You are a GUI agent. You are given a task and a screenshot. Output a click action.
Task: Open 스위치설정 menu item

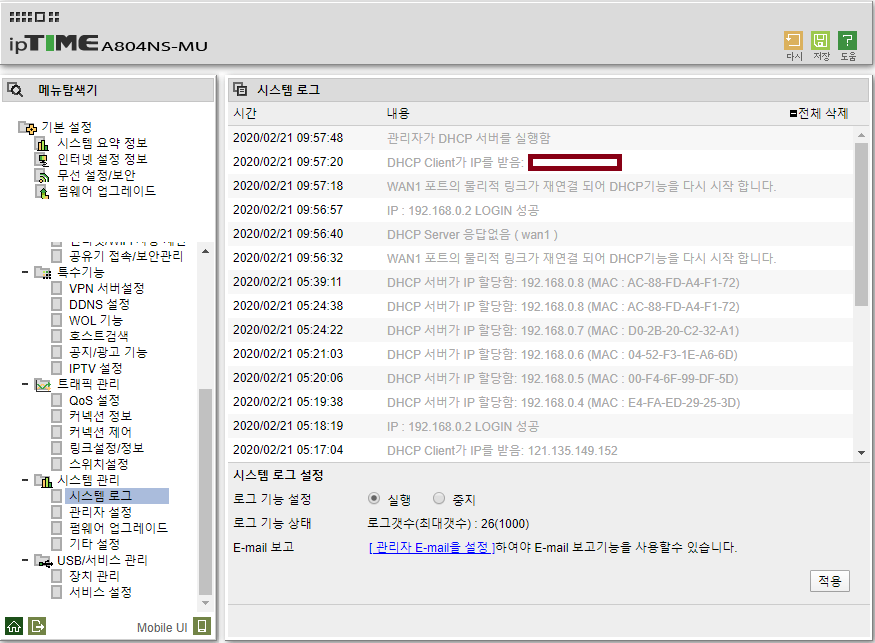[x=99, y=464]
